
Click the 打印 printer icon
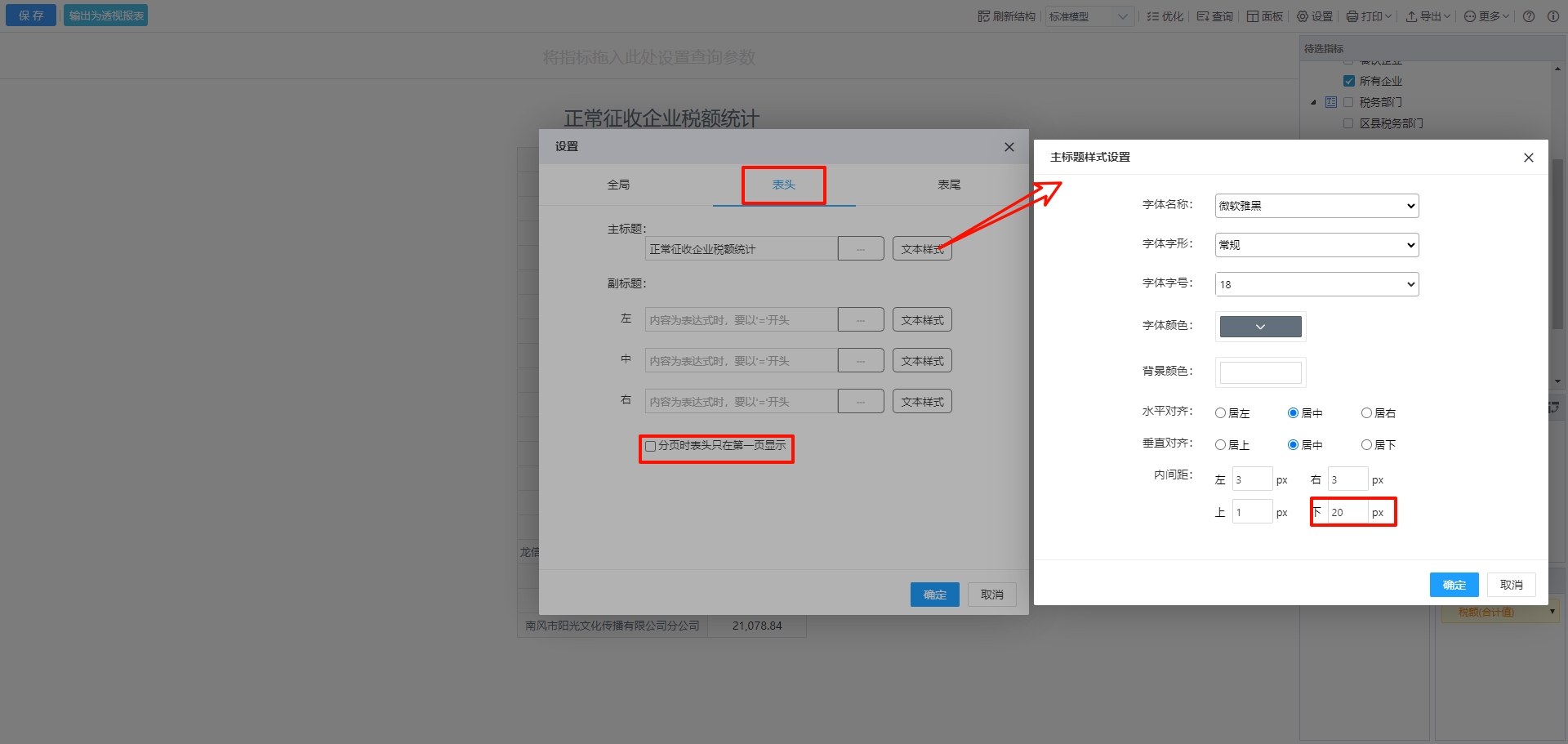coord(1352,16)
